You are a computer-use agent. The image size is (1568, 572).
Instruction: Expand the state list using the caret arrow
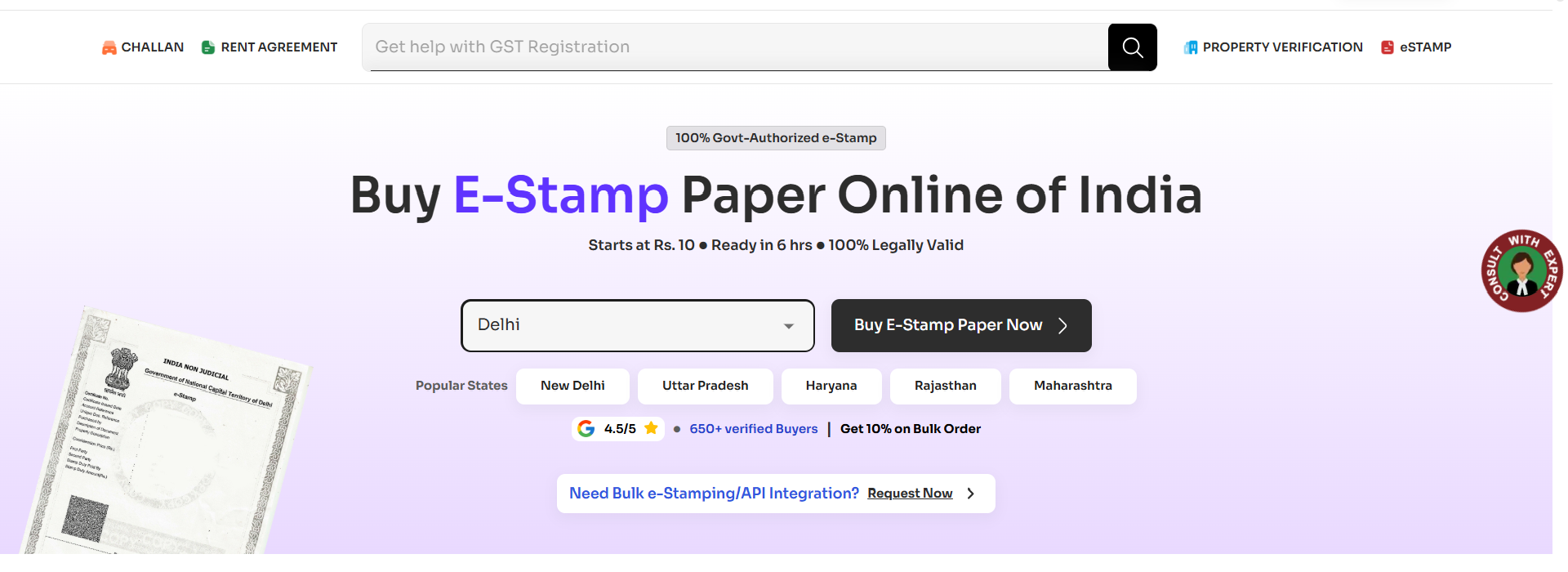click(x=789, y=326)
